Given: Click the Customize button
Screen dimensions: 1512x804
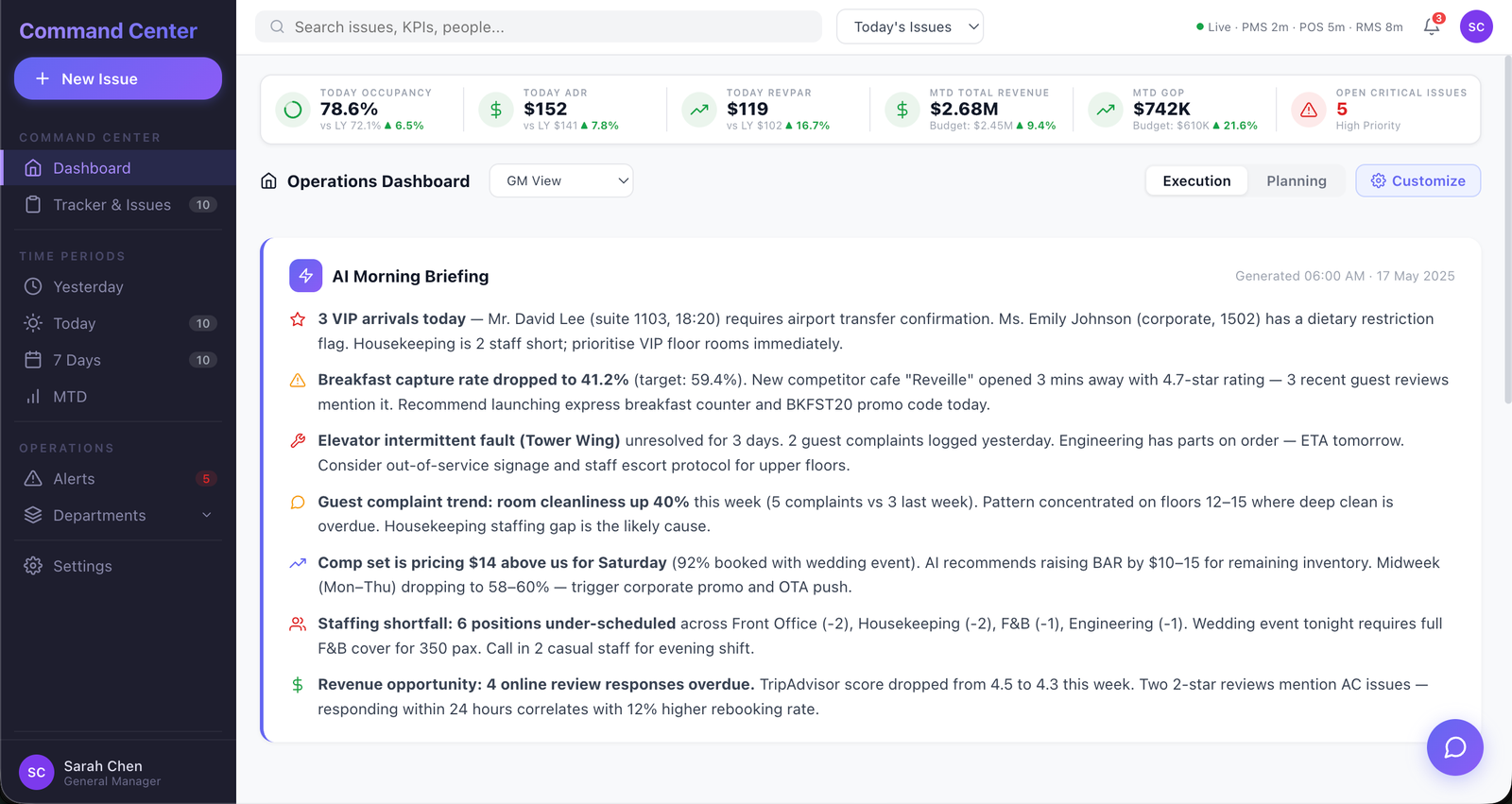Looking at the screenshot, I should (1417, 180).
